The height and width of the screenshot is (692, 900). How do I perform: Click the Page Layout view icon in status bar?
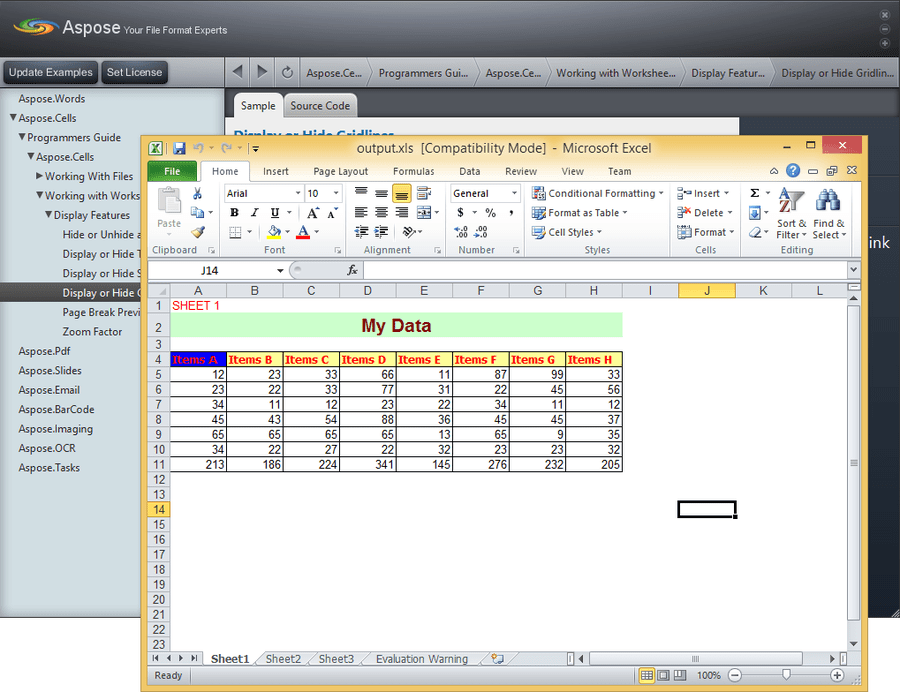pos(663,675)
